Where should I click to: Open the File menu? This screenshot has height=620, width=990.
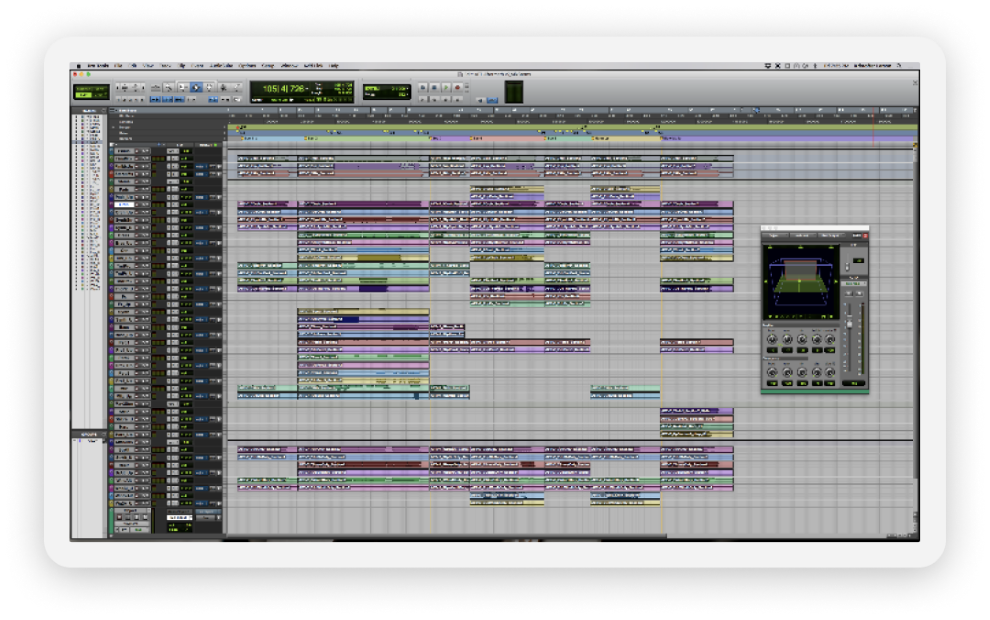click(118, 66)
